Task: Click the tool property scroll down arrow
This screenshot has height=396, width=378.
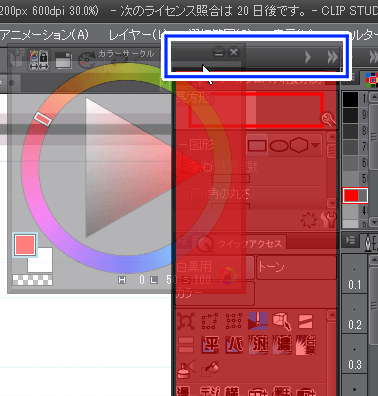Action: [332, 202]
